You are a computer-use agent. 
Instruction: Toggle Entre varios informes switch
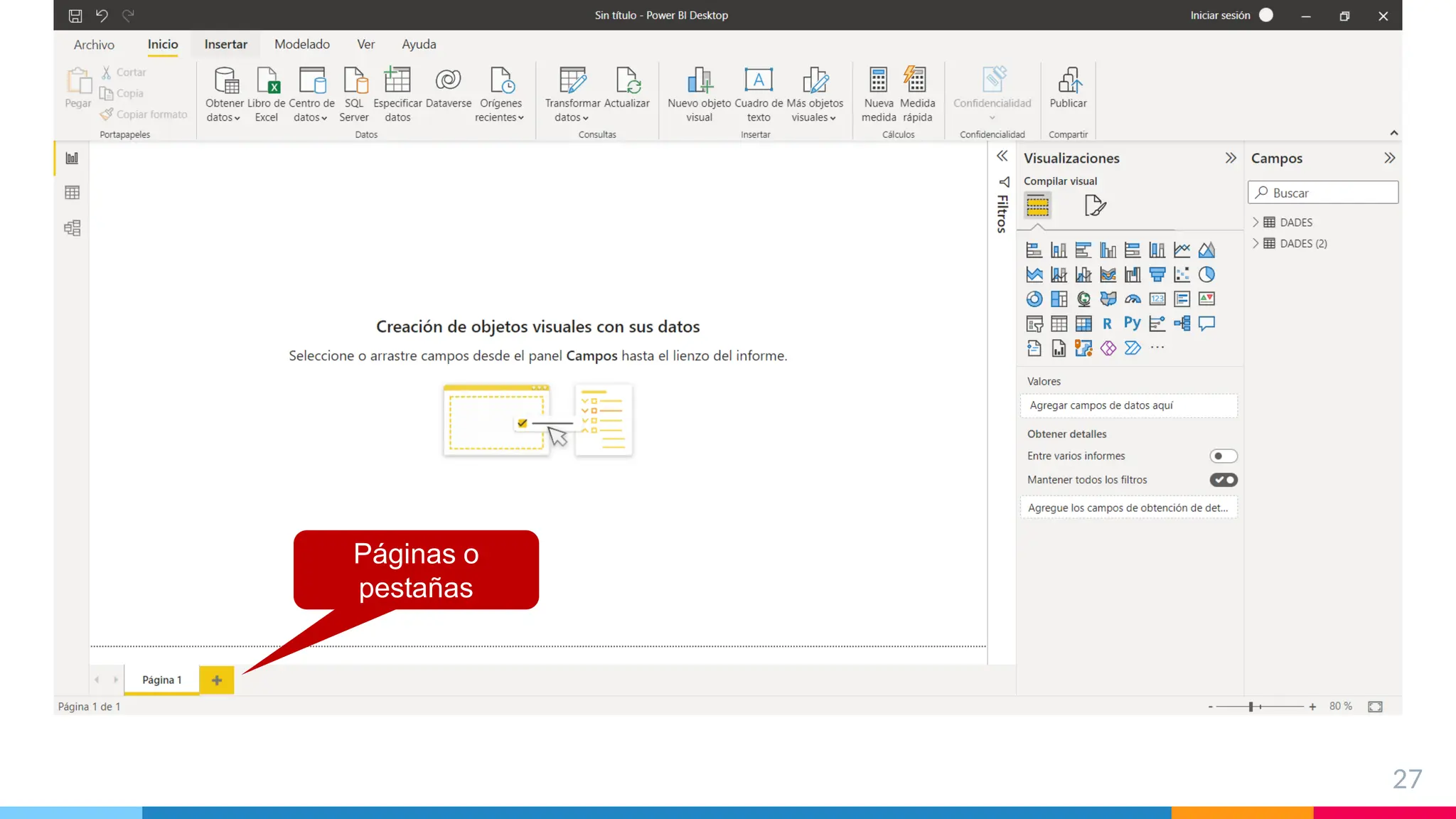(x=1223, y=456)
